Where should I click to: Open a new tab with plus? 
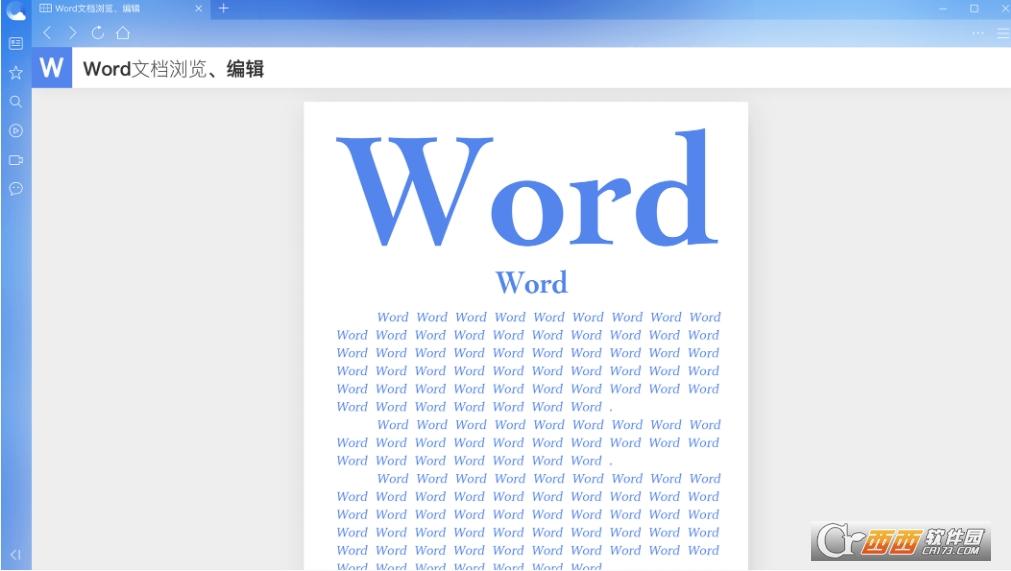click(223, 8)
